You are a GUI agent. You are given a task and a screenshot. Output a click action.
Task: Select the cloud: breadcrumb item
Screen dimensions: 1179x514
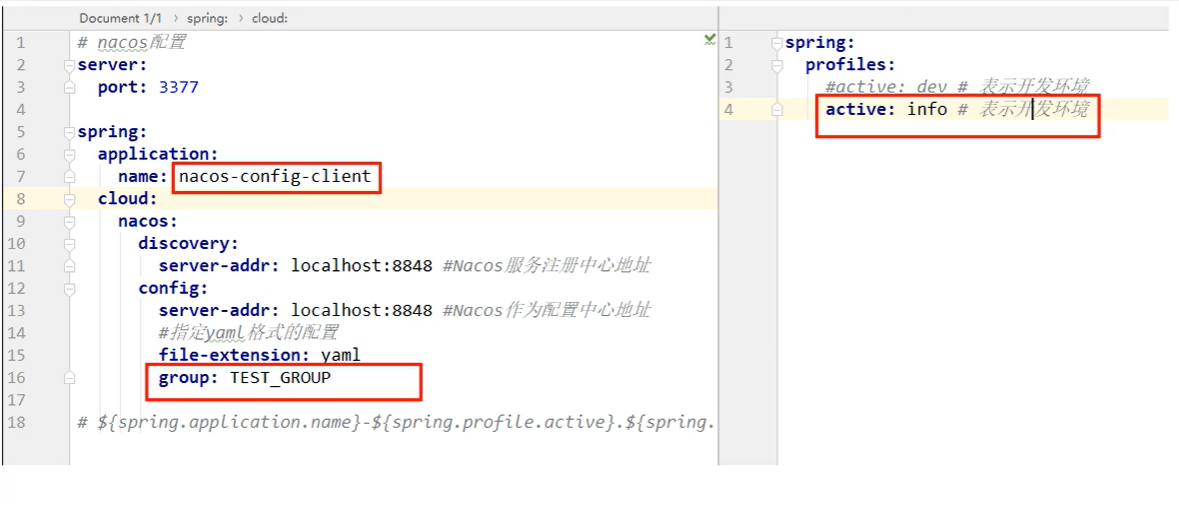coord(269,17)
